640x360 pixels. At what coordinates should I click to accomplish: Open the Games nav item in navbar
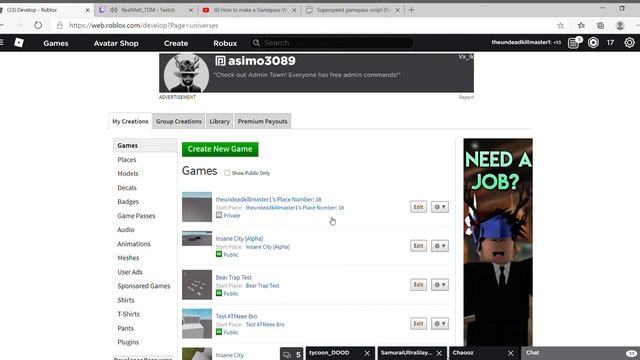coord(56,43)
